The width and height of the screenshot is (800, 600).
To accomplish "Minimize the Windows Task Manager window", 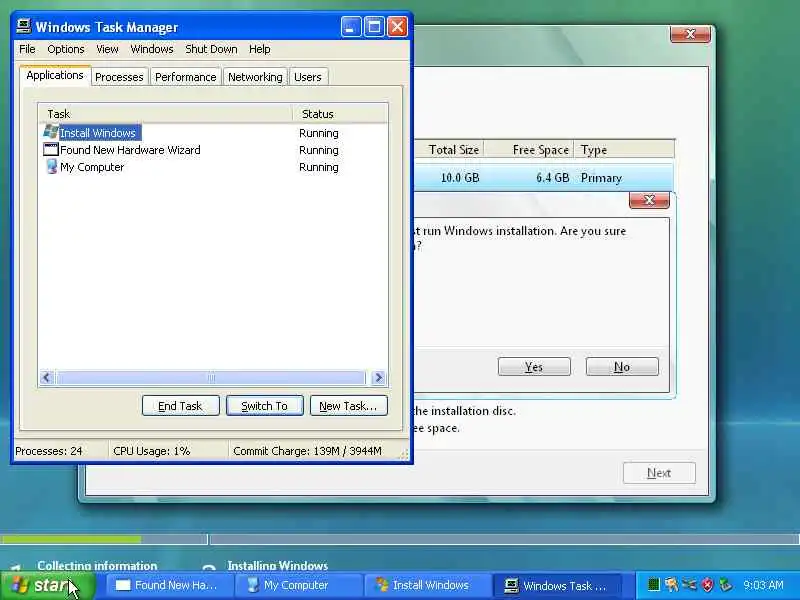I will click(351, 27).
